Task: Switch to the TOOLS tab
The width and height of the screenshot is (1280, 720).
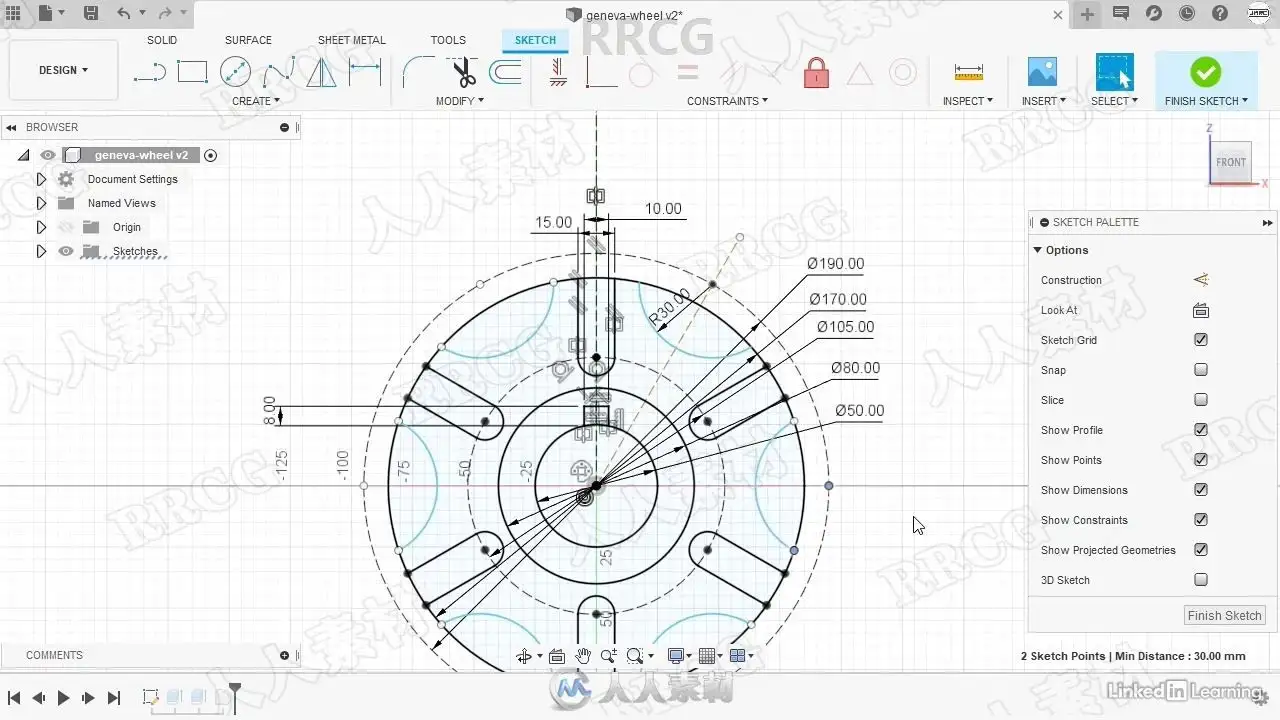Action: pos(448,40)
